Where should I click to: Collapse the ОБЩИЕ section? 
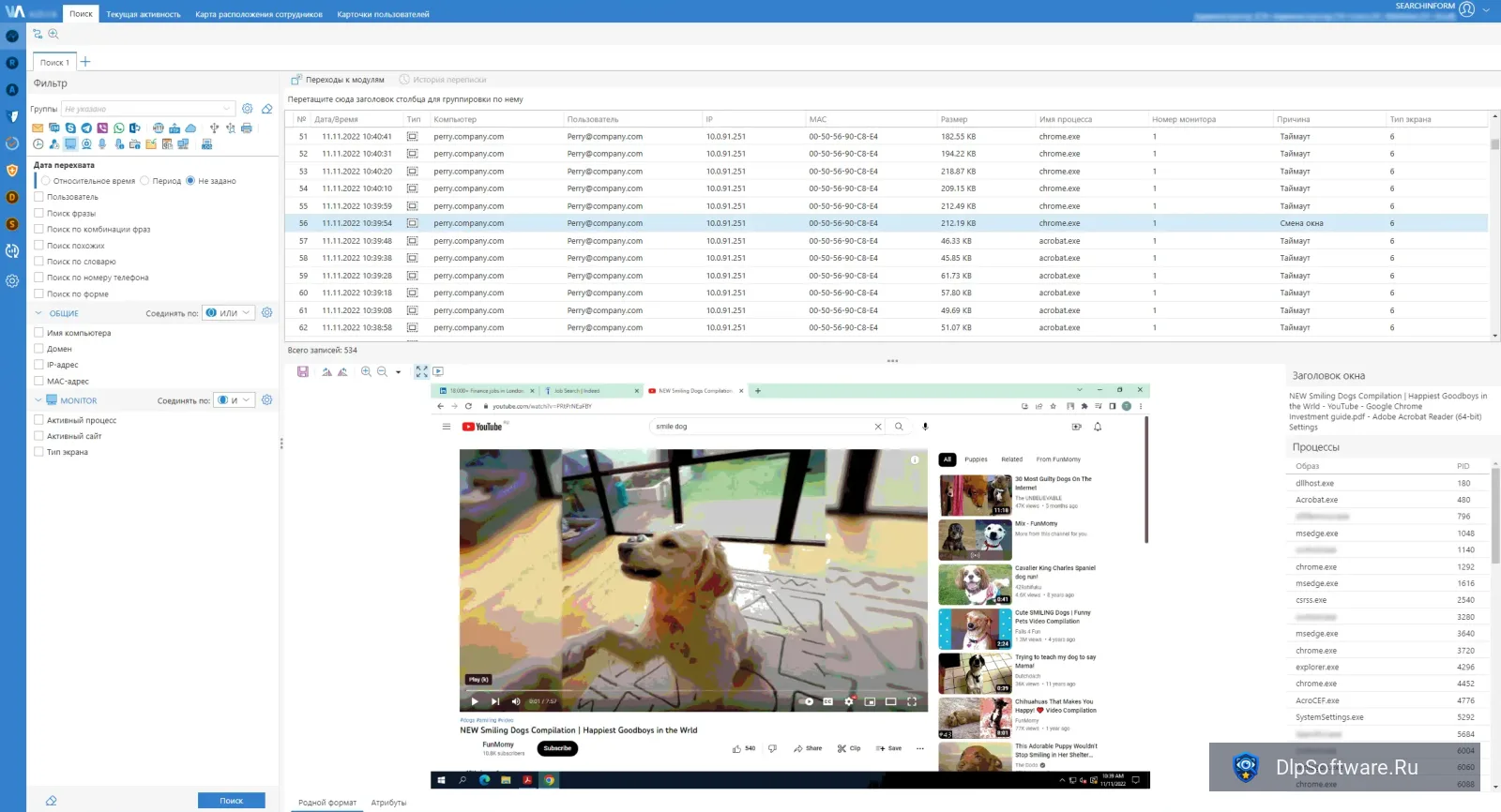[38, 313]
